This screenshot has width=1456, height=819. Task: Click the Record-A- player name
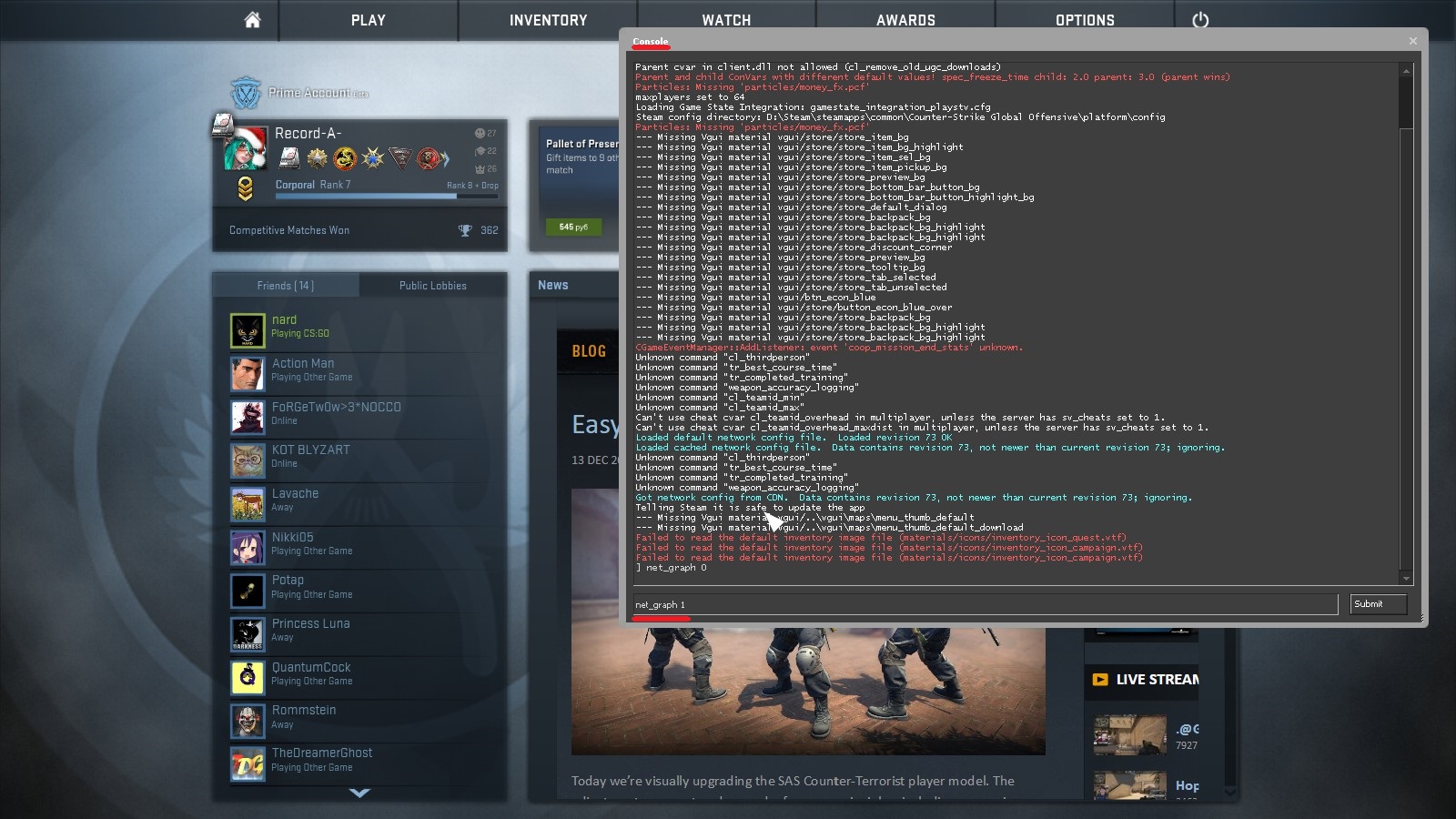click(308, 133)
